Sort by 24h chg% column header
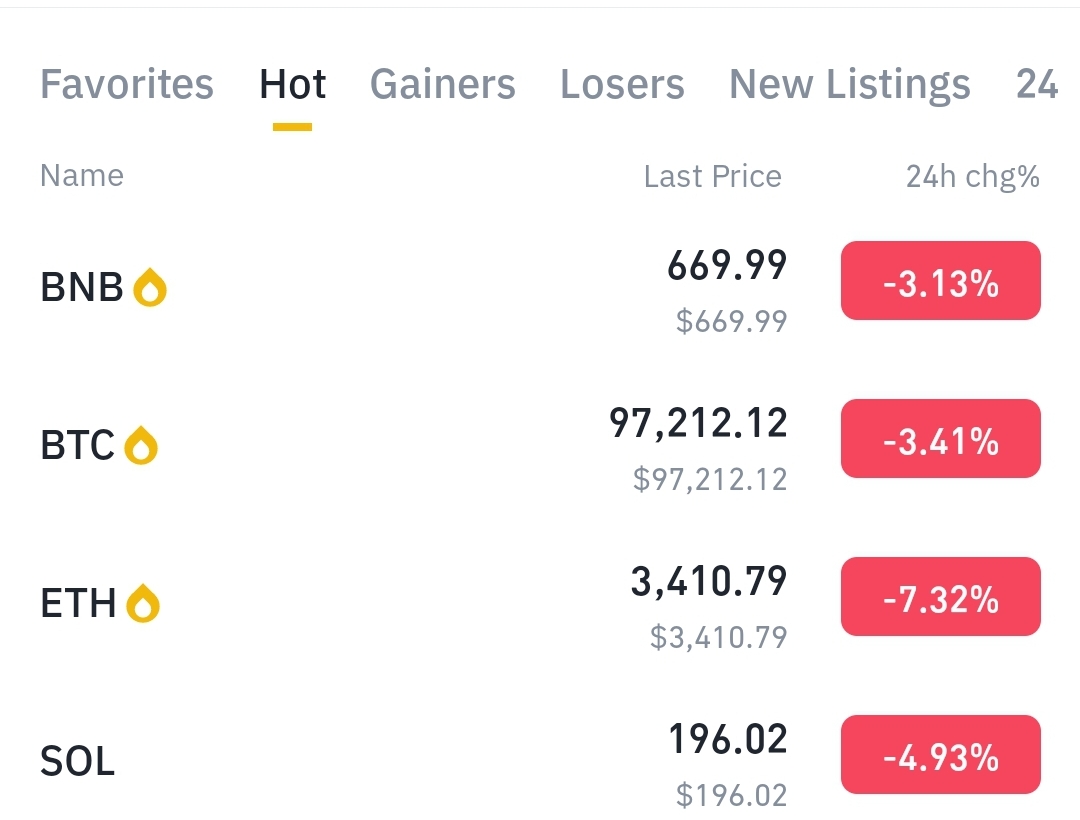This screenshot has height=820, width=1080. pos(972,177)
